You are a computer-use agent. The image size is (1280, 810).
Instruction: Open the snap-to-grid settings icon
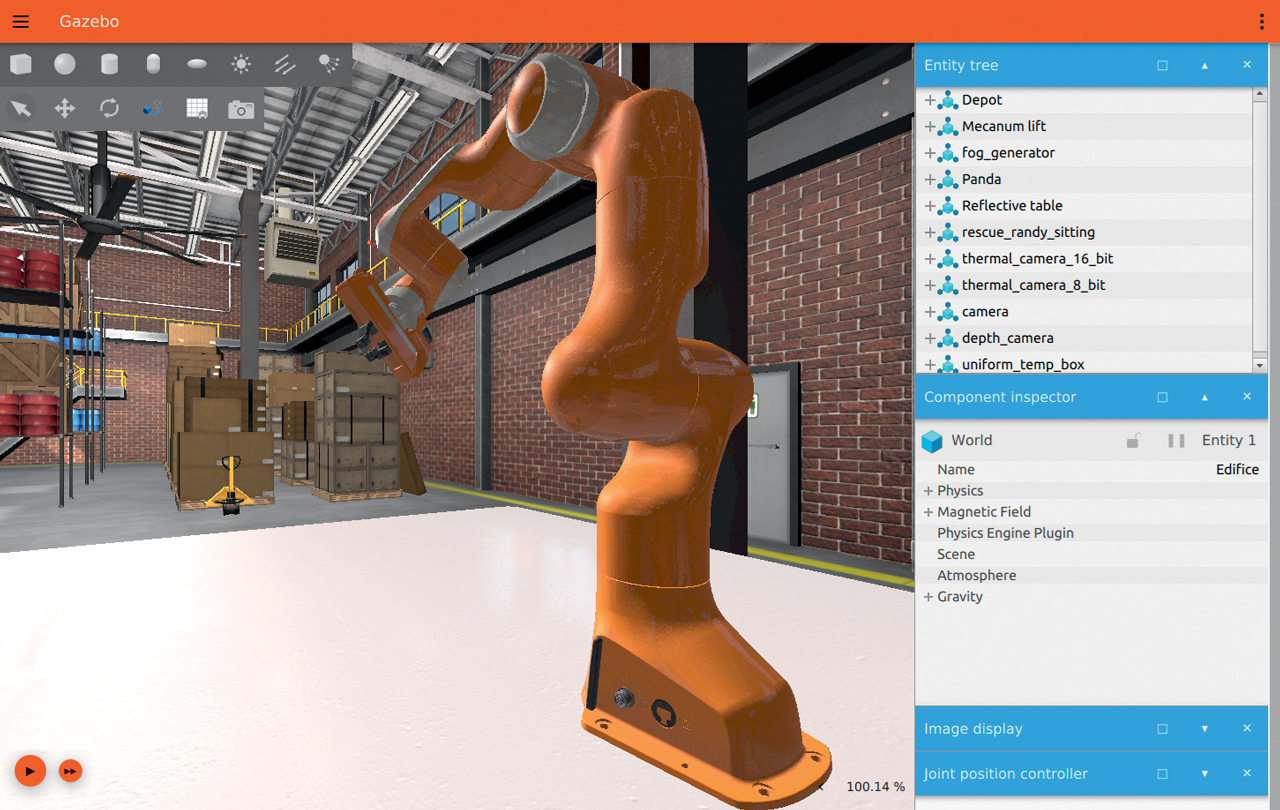[197, 109]
